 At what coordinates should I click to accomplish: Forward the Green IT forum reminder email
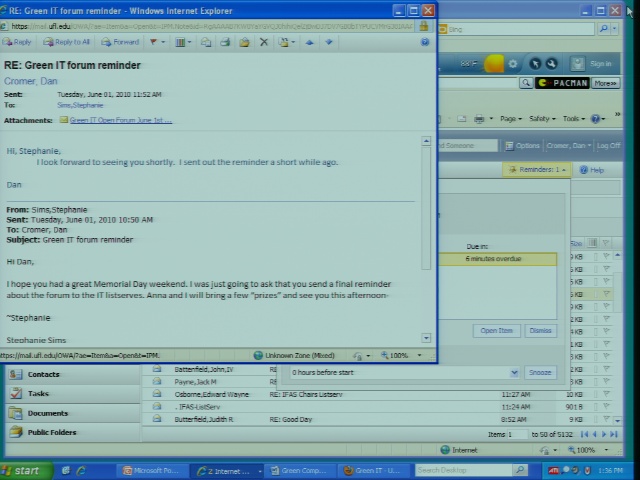pos(120,42)
